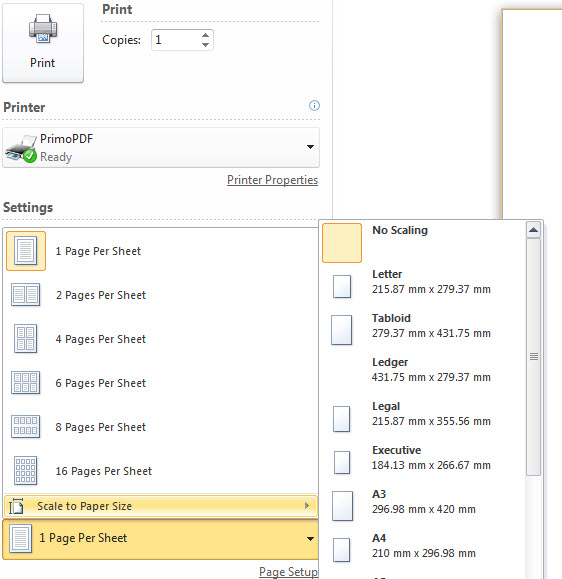Image resolution: width=562 pixels, height=579 pixels.
Task: Open printer information icon next to Printer heading
Action: [x=314, y=106]
